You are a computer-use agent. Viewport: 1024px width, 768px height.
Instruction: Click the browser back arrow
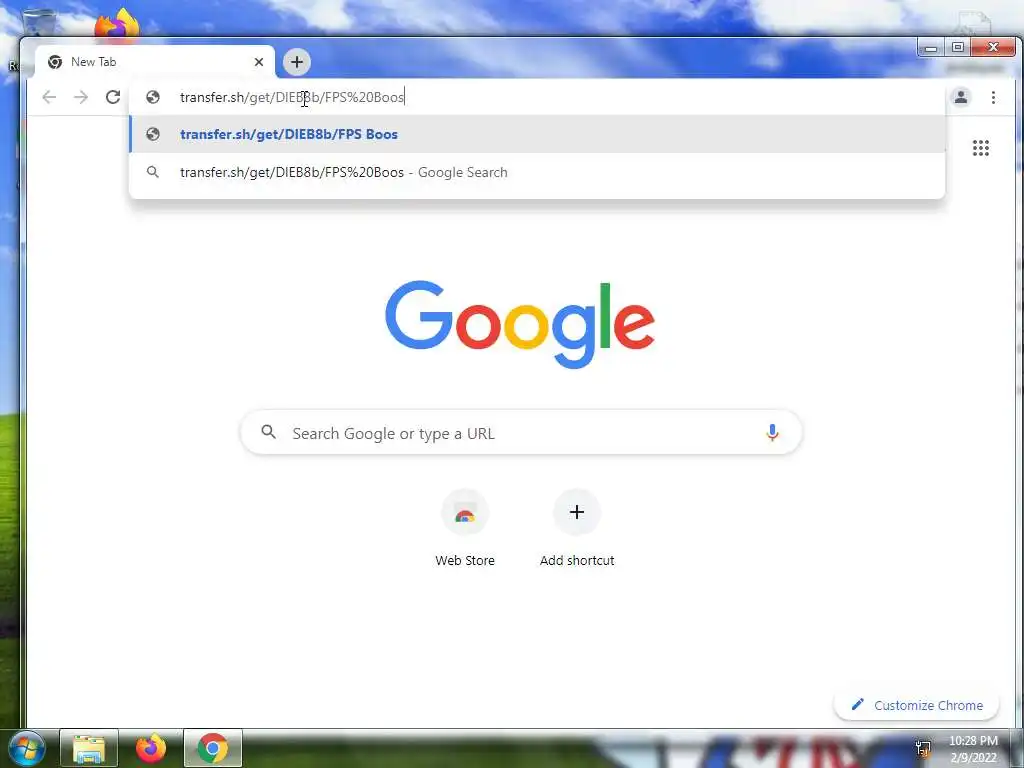(x=49, y=97)
